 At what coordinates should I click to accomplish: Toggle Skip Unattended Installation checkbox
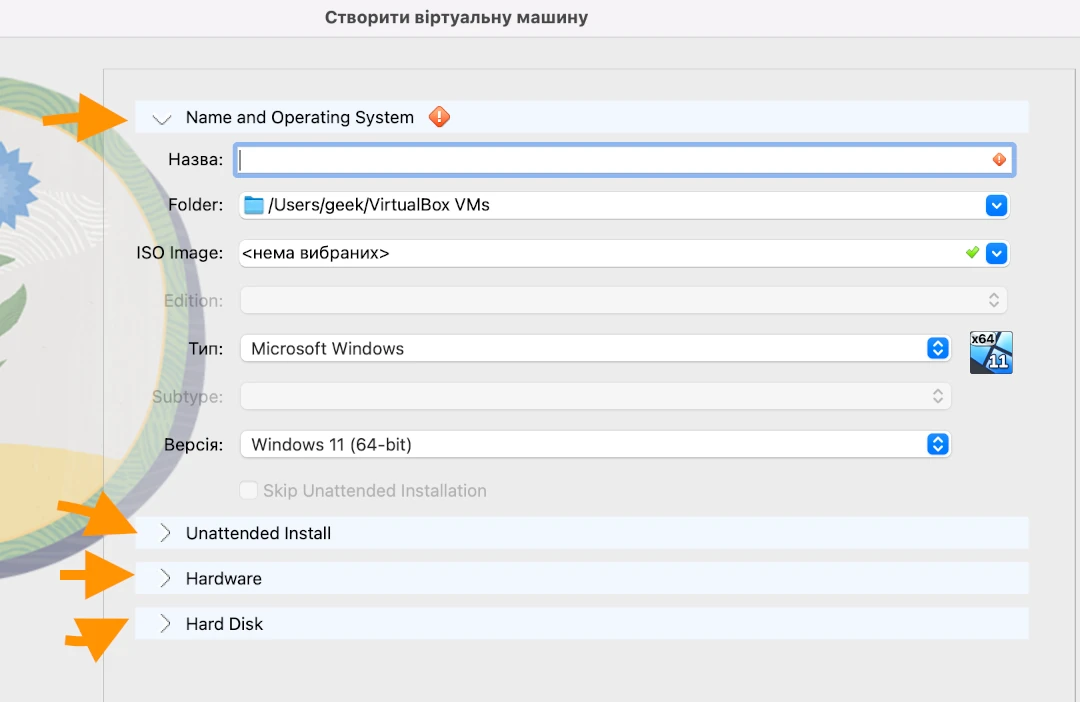click(248, 491)
